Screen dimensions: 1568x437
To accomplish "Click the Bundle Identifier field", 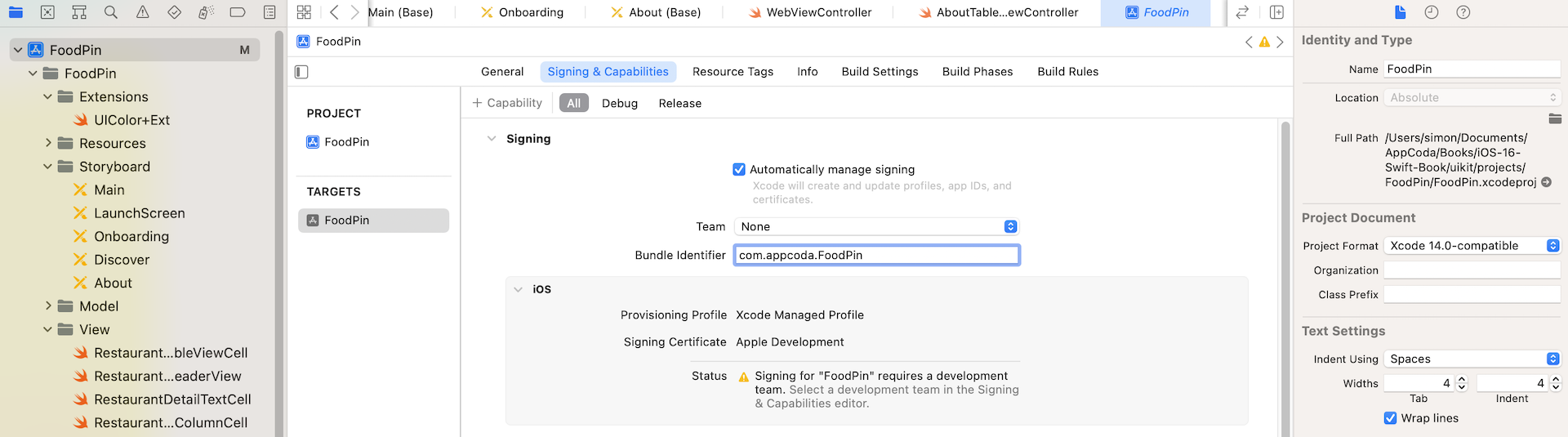I will (x=876, y=256).
